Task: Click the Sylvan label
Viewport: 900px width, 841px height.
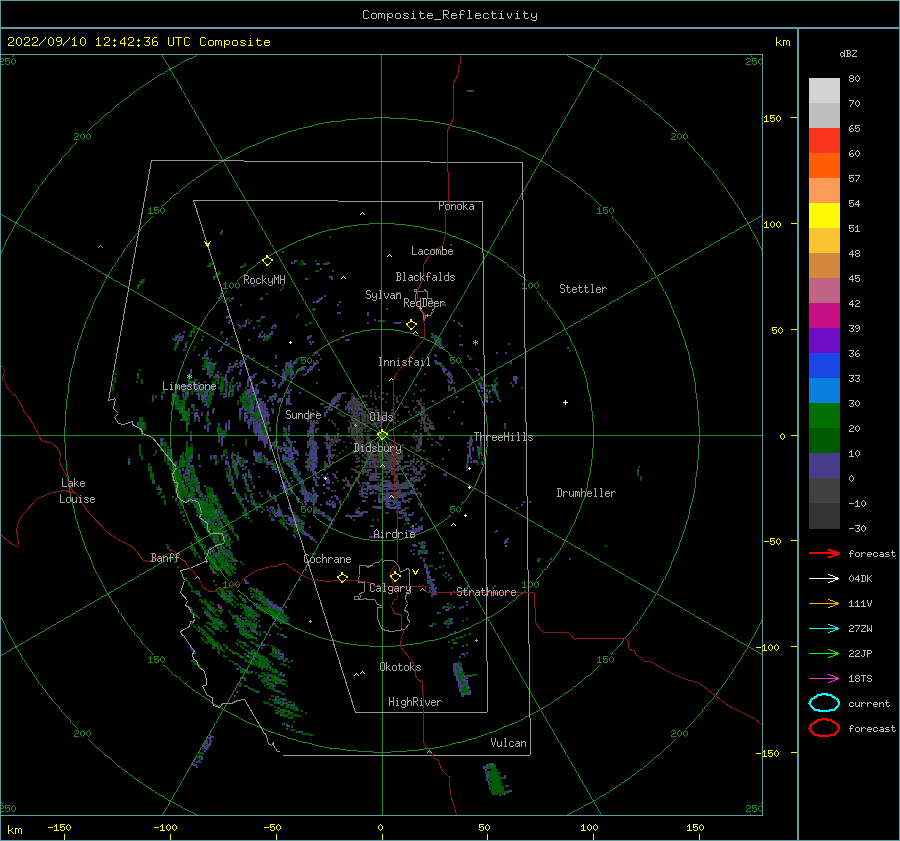Action: [383, 295]
